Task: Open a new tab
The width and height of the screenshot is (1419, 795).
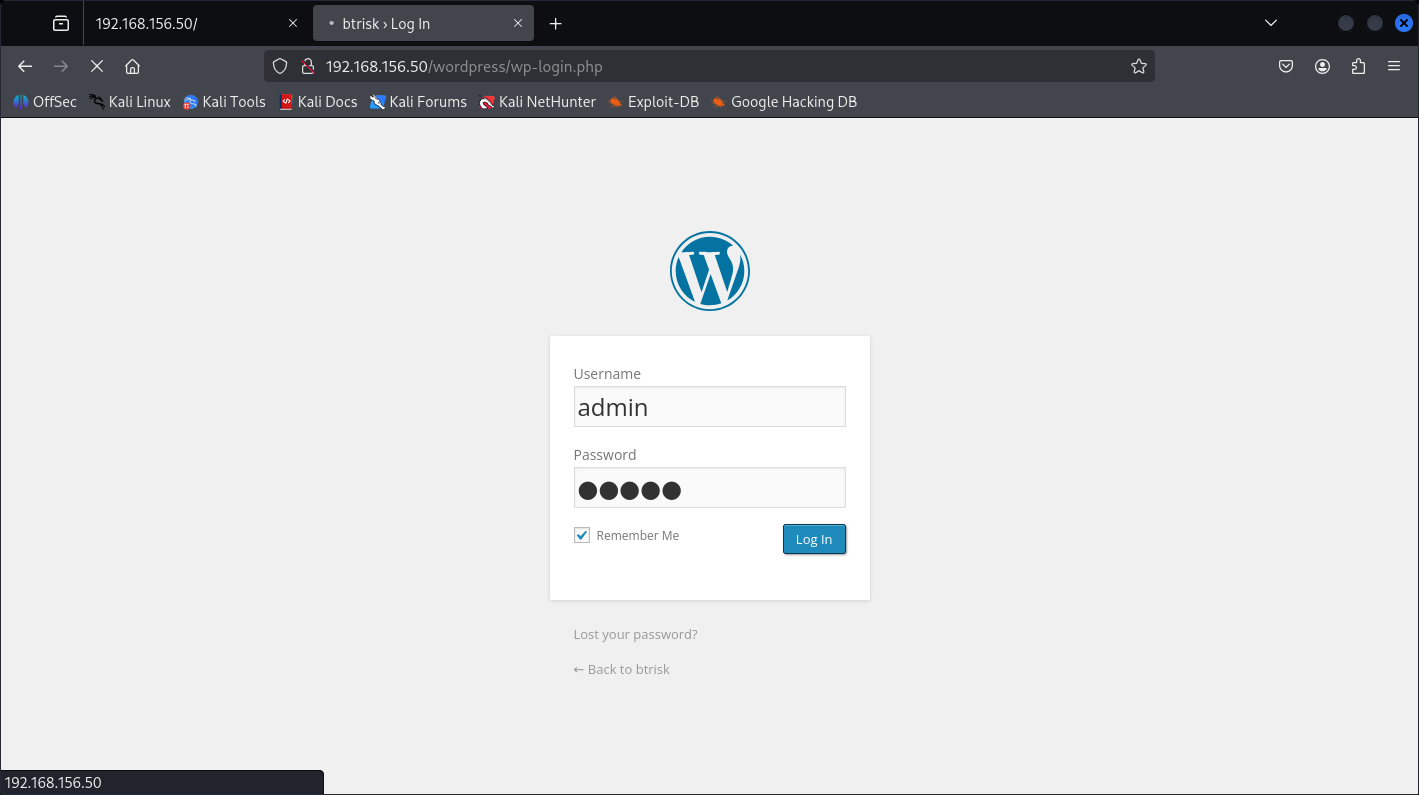Action: [556, 23]
